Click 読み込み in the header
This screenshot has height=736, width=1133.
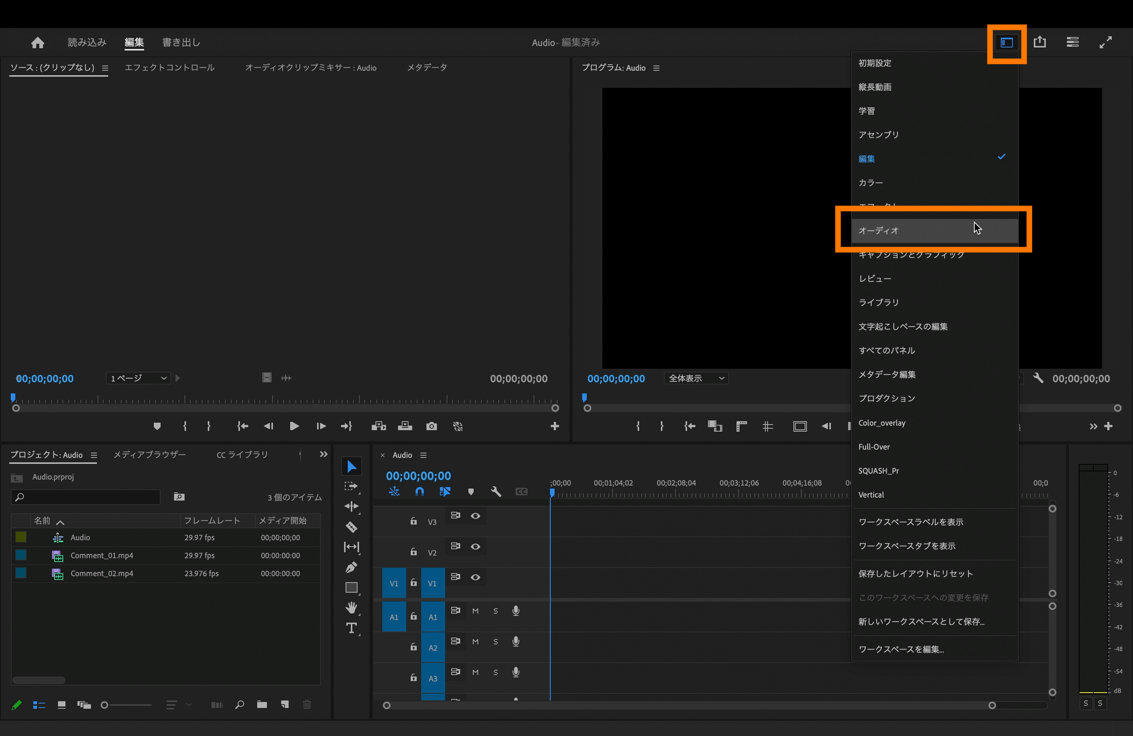87,43
